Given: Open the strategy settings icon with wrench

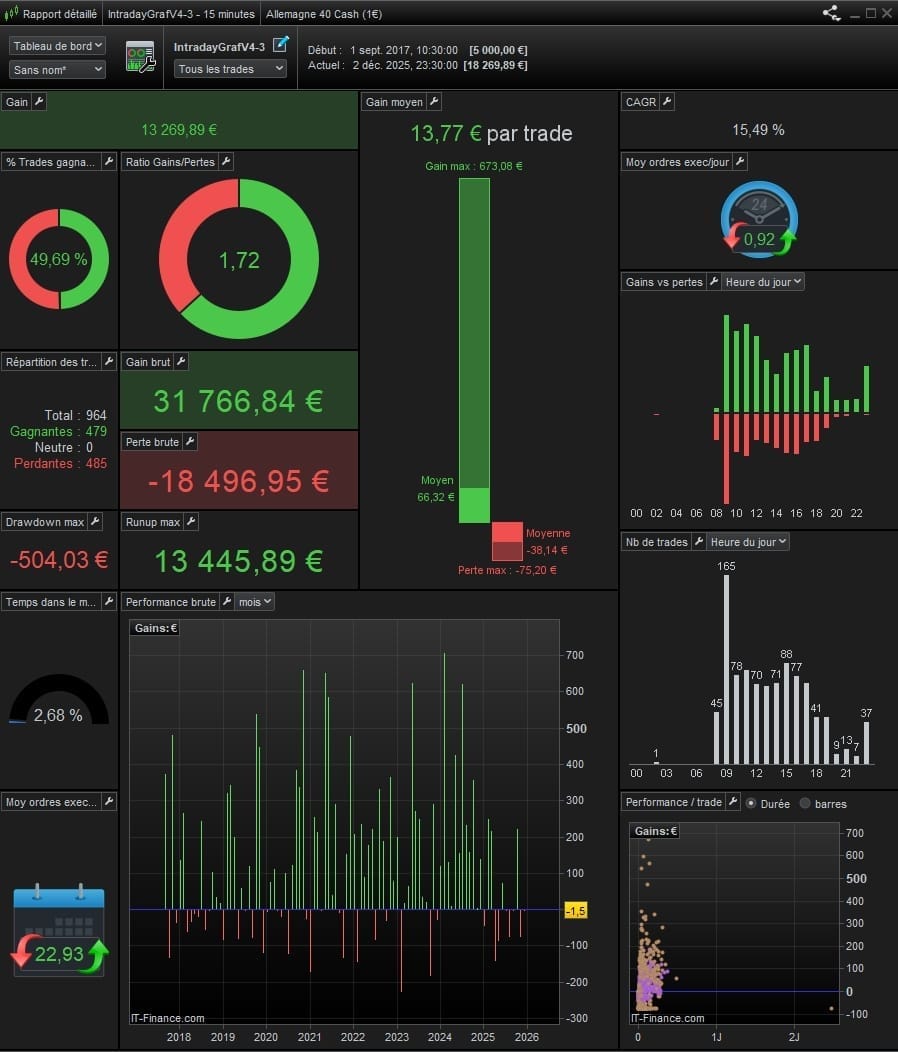Looking at the screenshot, I should [x=140, y=57].
